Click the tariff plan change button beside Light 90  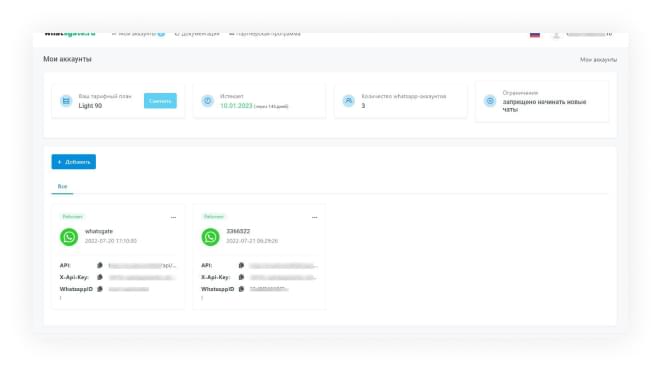click(x=160, y=101)
